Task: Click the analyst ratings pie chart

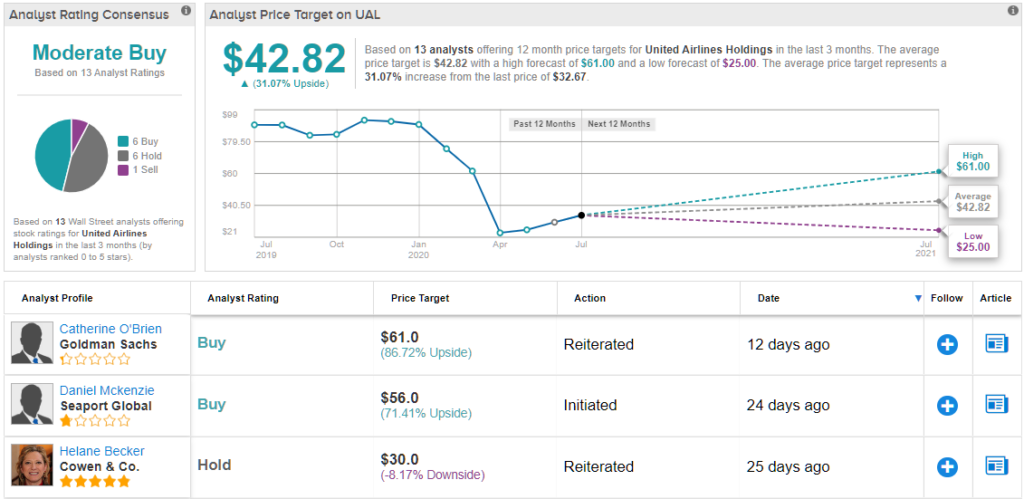Action: click(x=71, y=155)
